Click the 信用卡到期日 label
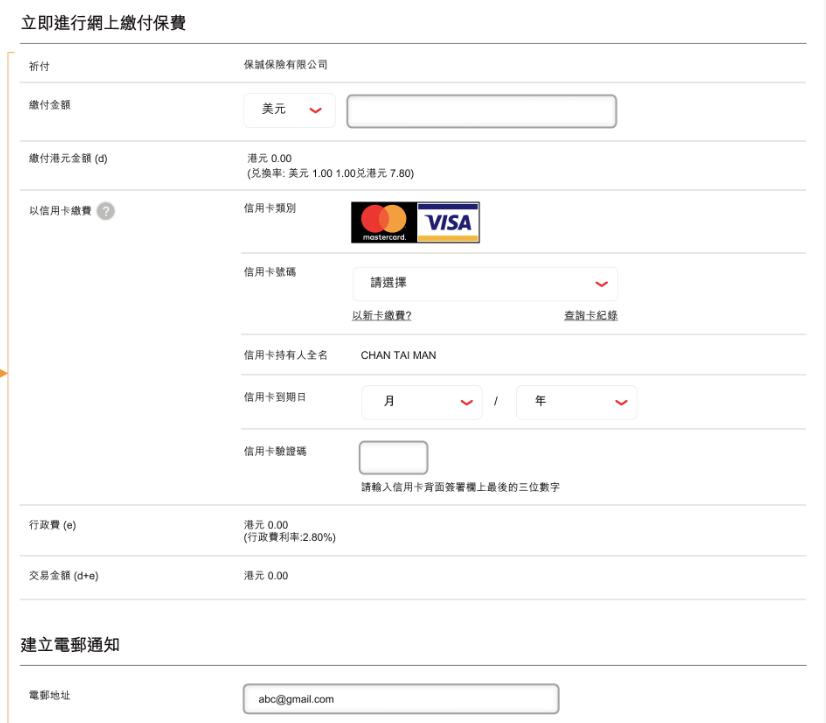The image size is (826, 723). [275, 397]
